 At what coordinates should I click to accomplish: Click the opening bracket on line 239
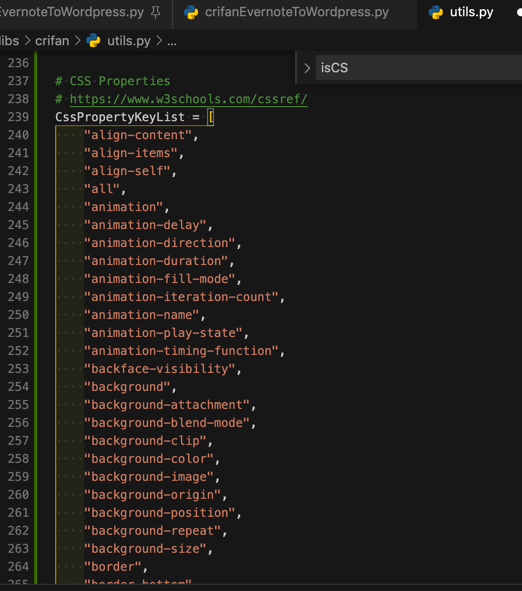point(211,117)
